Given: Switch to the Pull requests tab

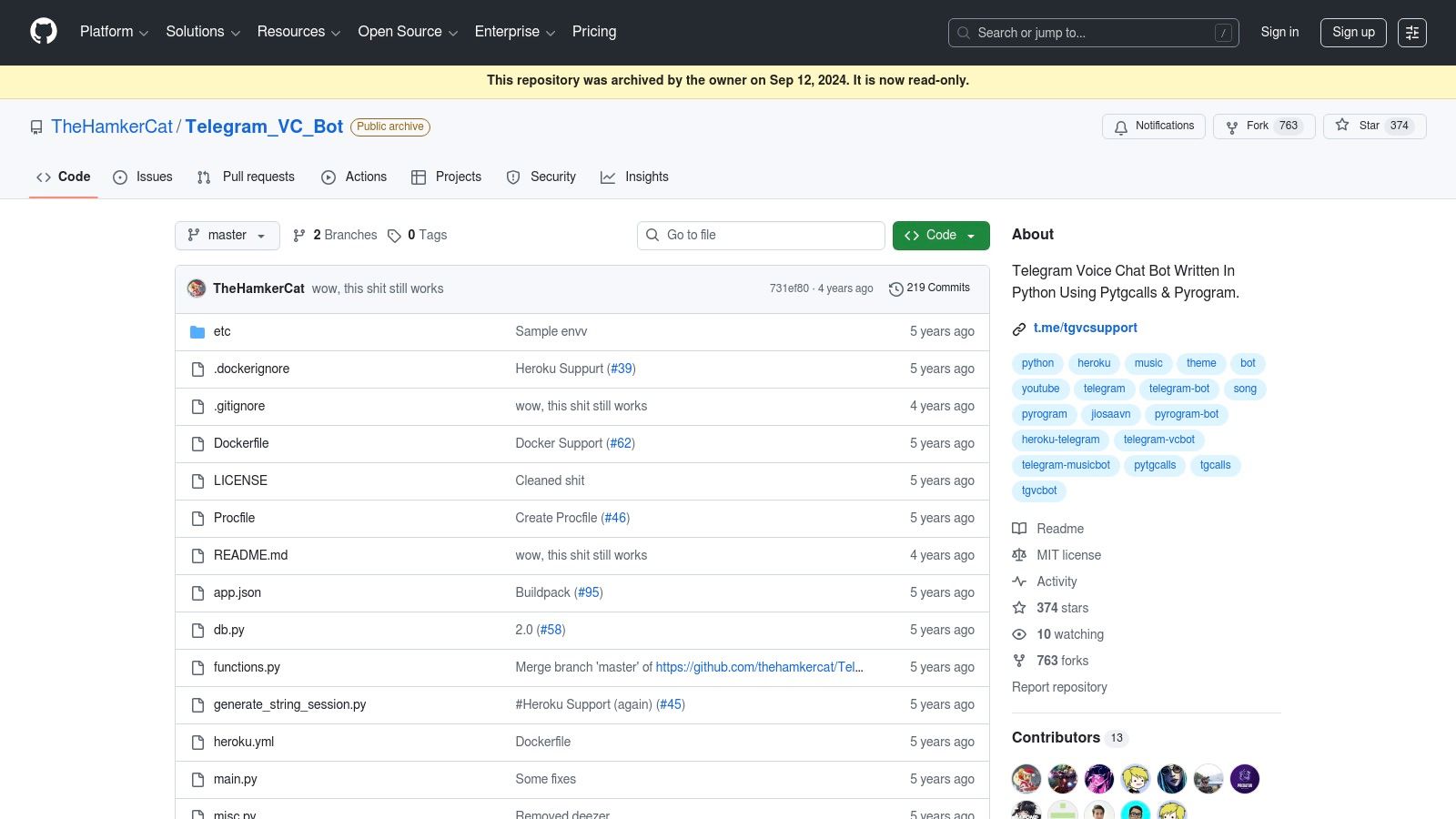Looking at the screenshot, I should click(x=246, y=177).
